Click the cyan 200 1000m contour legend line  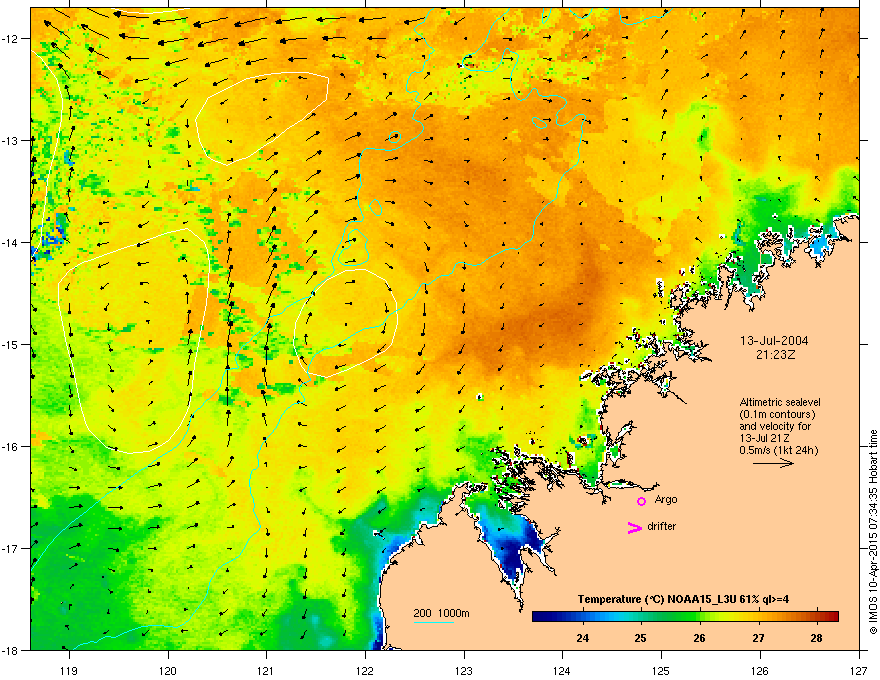(433, 622)
